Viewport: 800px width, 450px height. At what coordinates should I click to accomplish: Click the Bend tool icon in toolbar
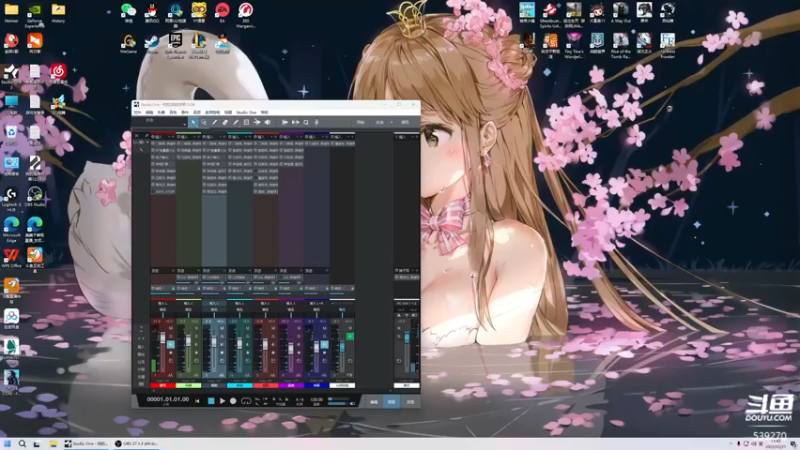point(257,122)
